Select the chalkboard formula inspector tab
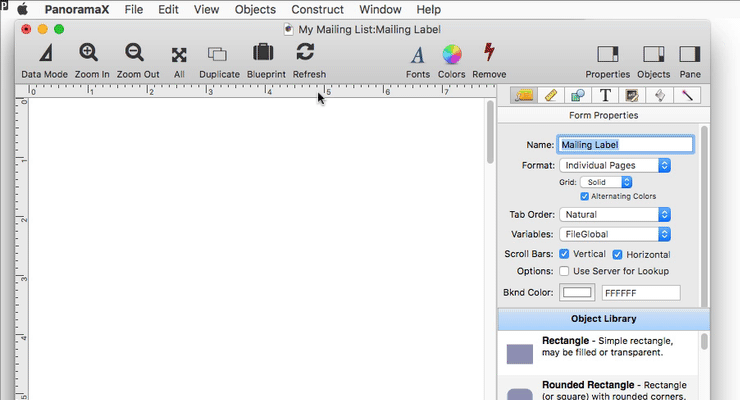 pyautogui.click(x=632, y=95)
